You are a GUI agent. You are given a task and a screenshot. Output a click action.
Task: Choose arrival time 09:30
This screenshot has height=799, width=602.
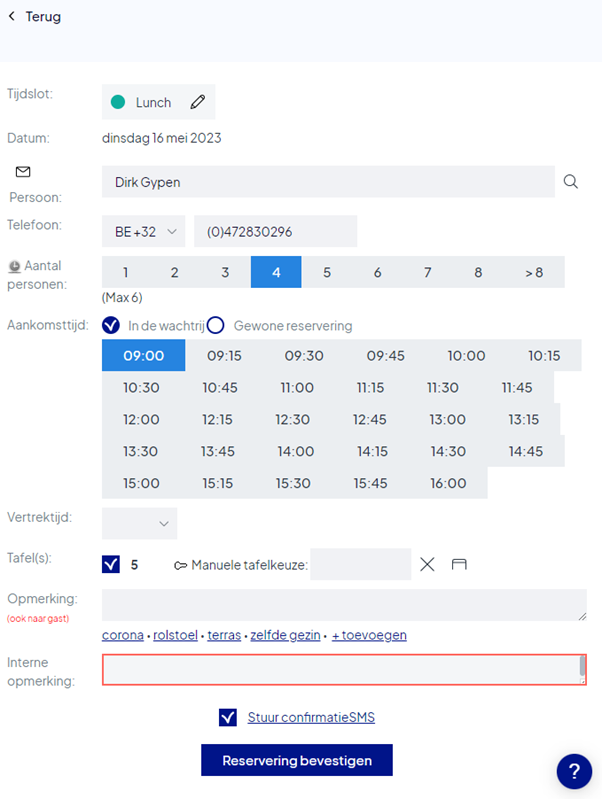tap(304, 355)
